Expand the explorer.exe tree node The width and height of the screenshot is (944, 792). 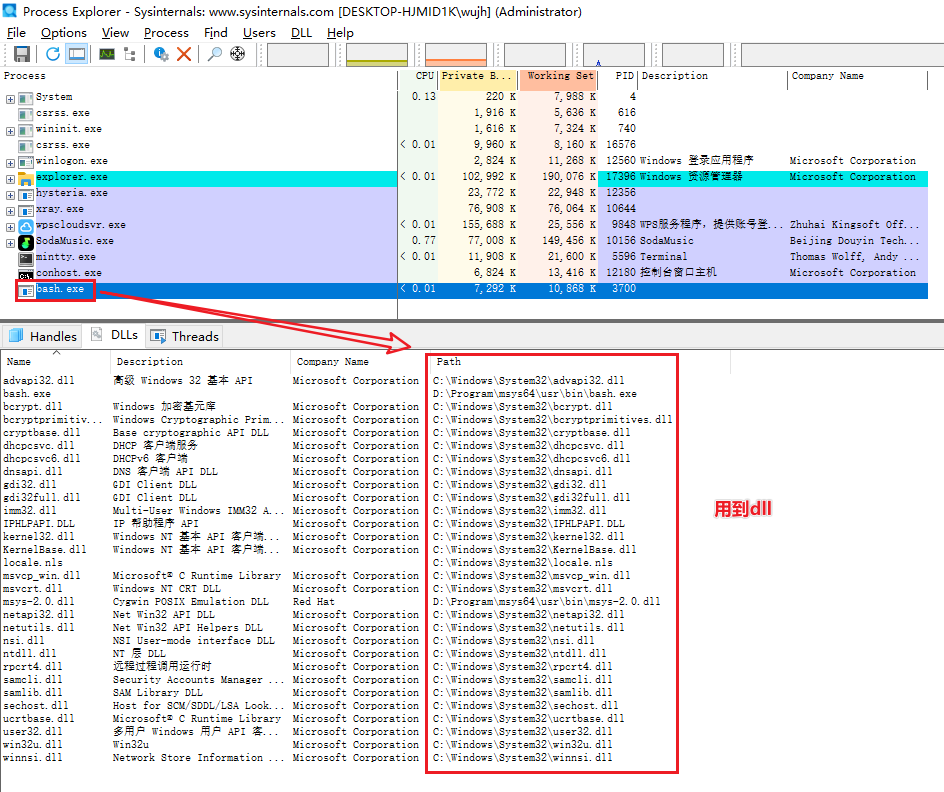click(10, 179)
